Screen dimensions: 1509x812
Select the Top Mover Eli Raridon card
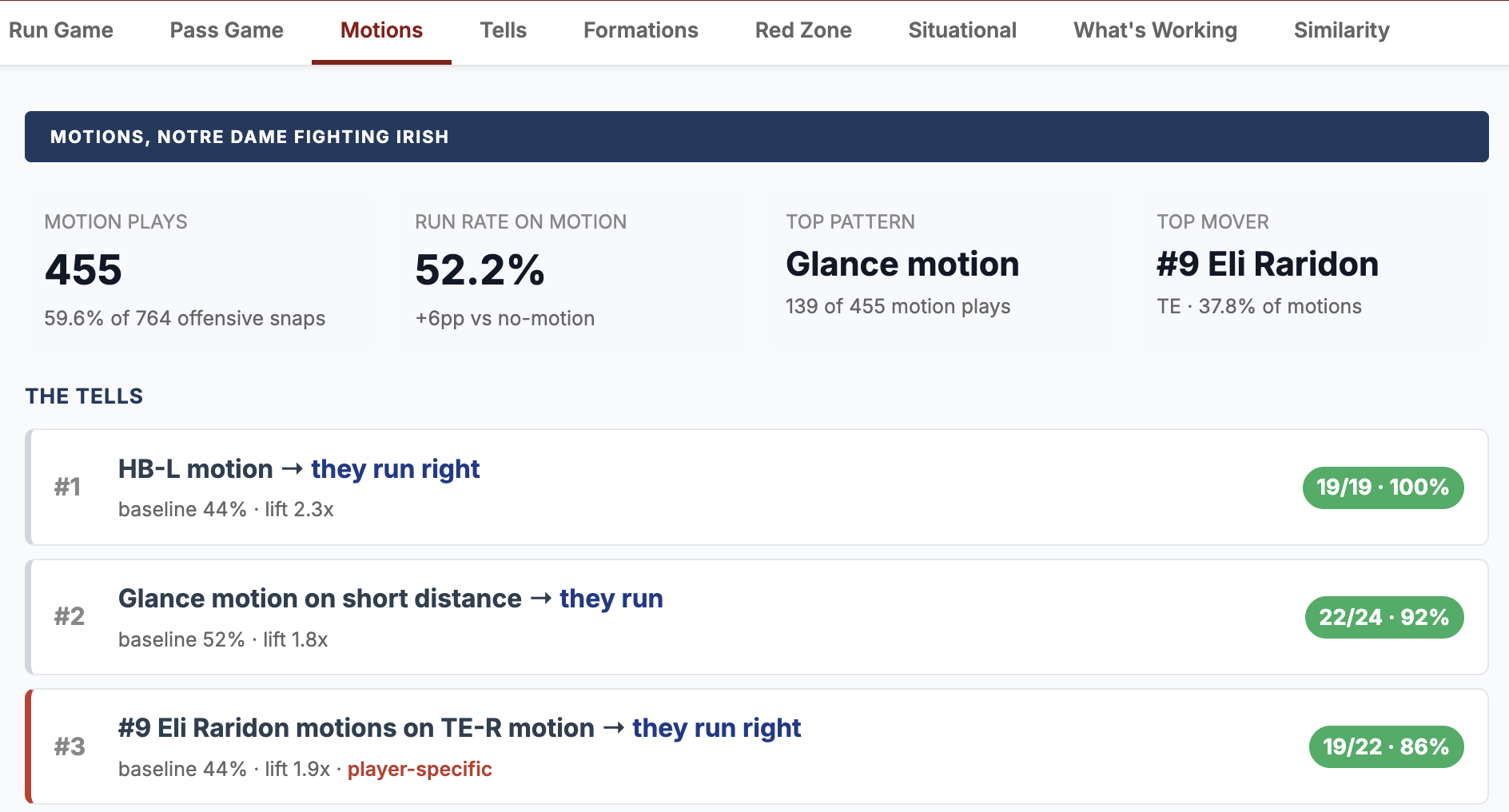tap(1313, 271)
